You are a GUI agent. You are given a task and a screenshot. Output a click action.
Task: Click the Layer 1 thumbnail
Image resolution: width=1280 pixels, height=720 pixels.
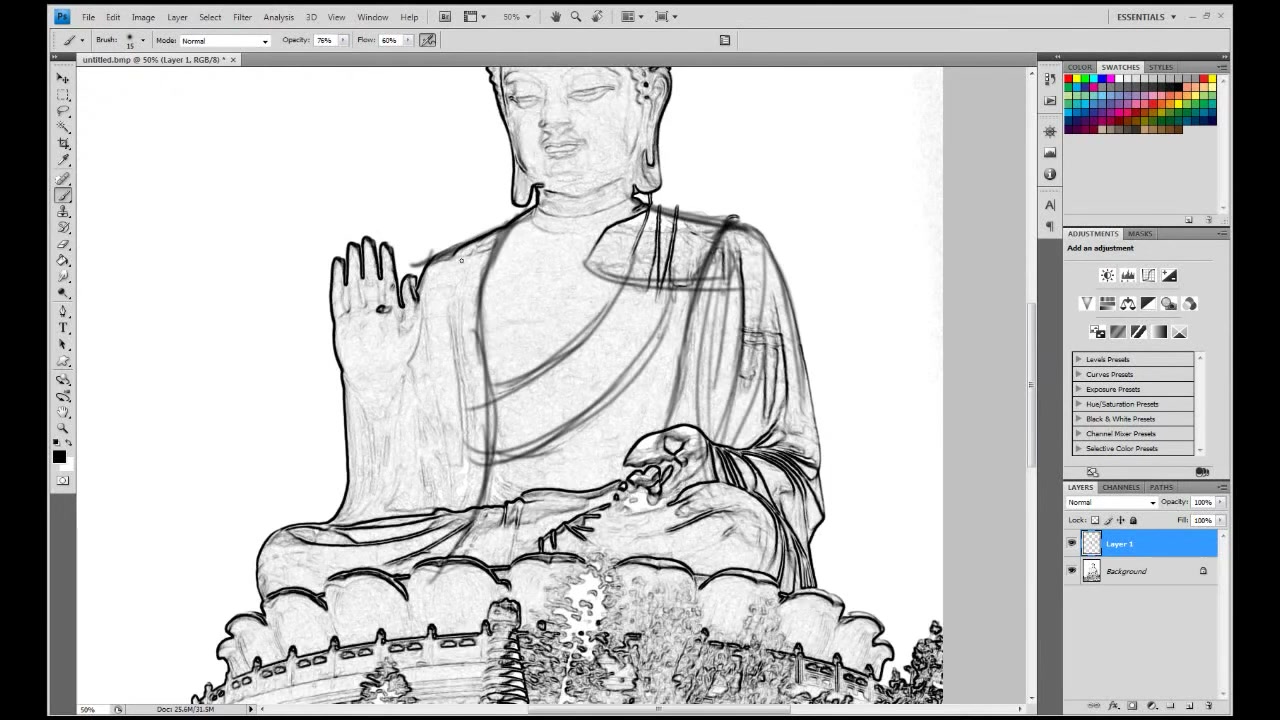[x=1091, y=544]
